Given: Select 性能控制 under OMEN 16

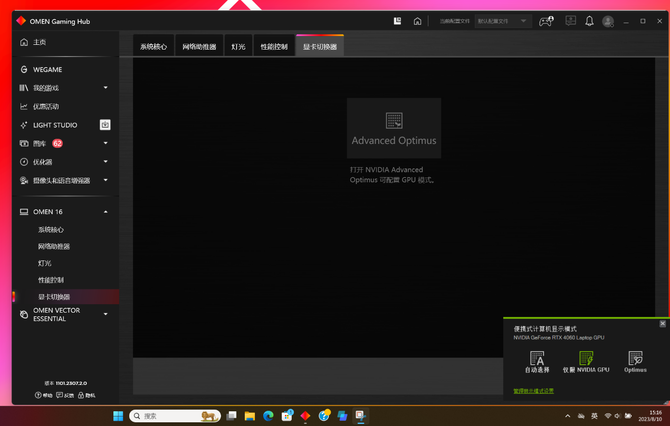Looking at the screenshot, I should pyautogui.click(x=50, y=280).
